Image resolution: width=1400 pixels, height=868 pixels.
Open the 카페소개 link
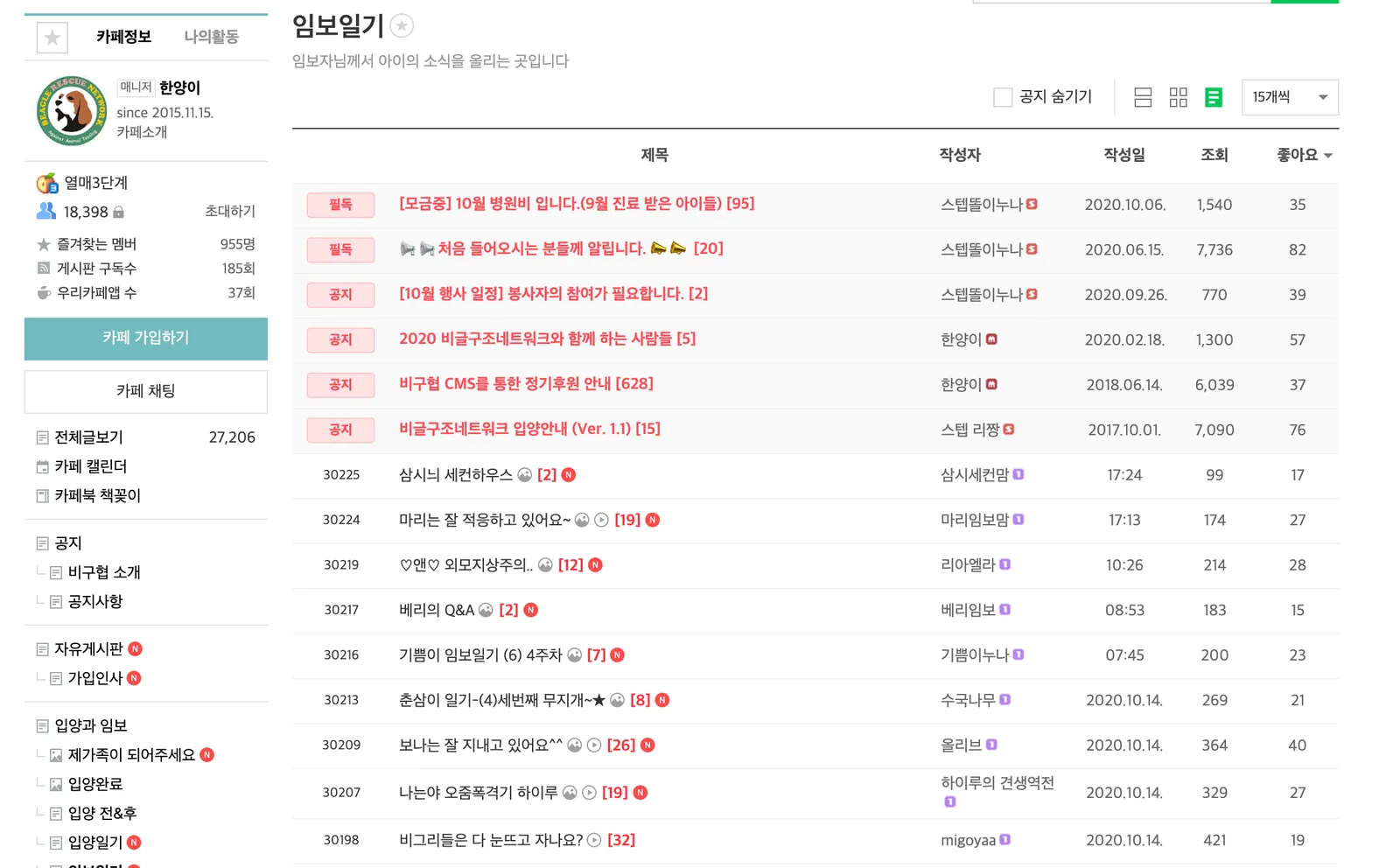point(142,132)
